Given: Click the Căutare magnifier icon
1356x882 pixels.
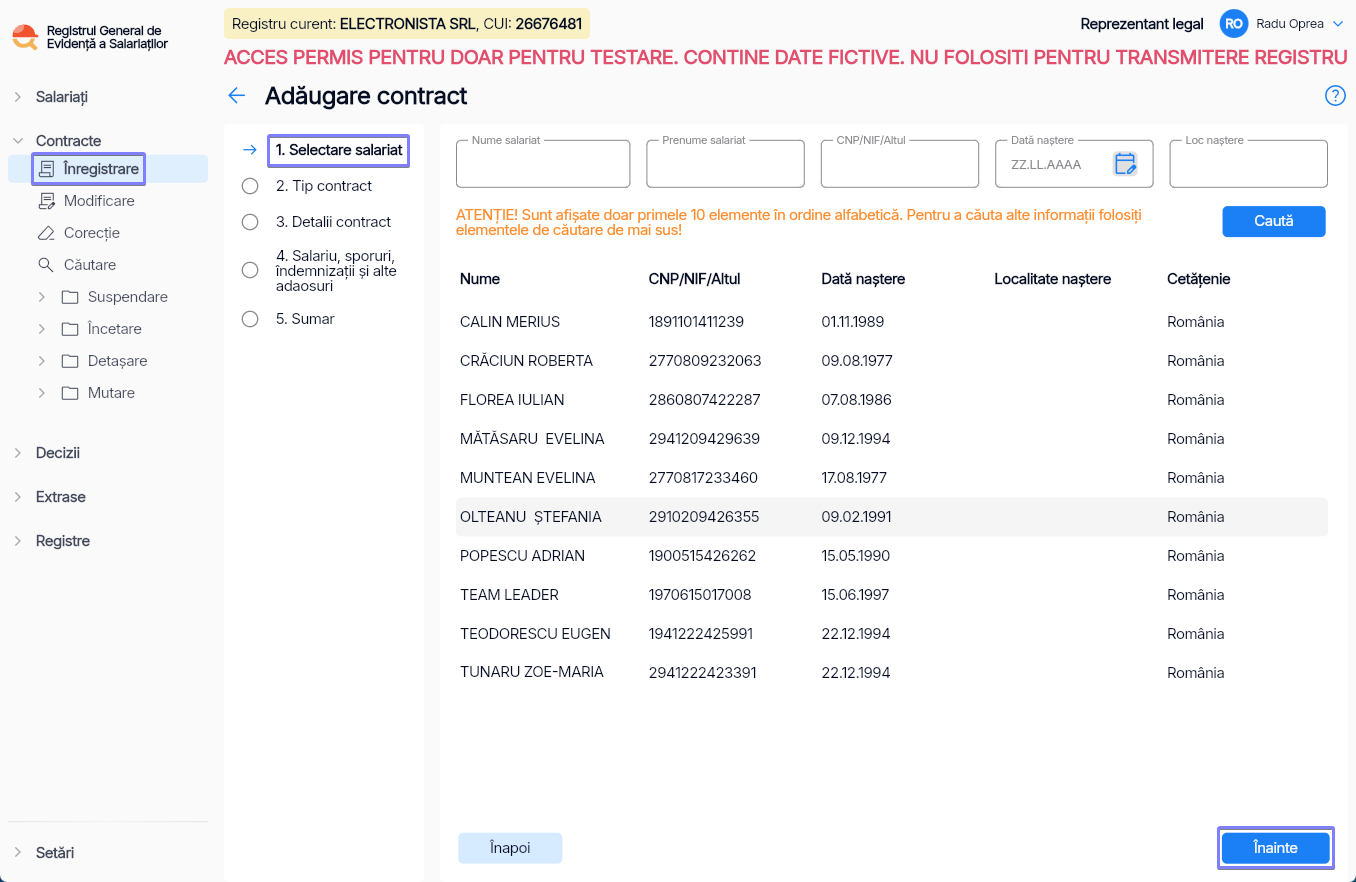Looking at the screenshot, I should point(46,265).
